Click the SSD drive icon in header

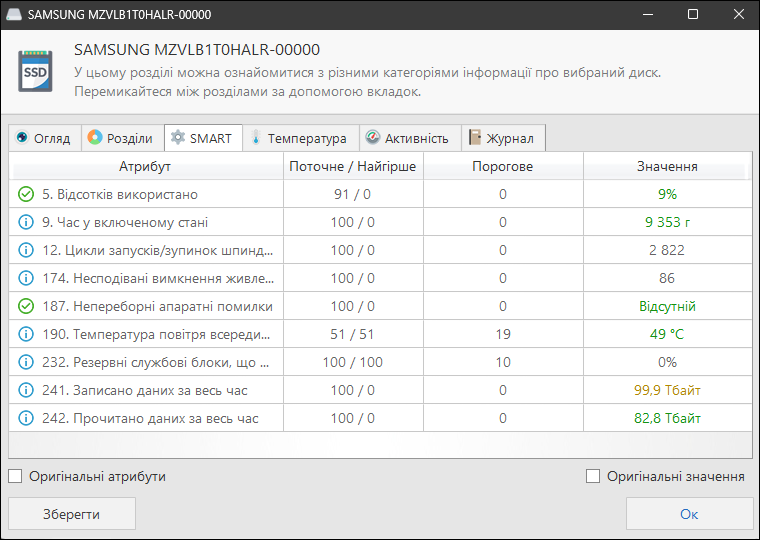[35, 71]
